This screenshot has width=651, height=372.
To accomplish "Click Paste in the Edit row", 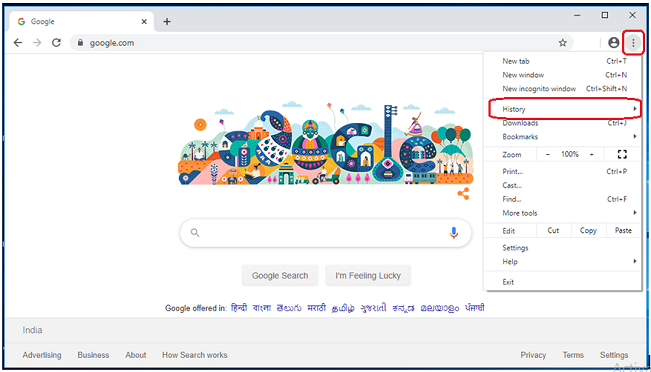I will (623, 230).
